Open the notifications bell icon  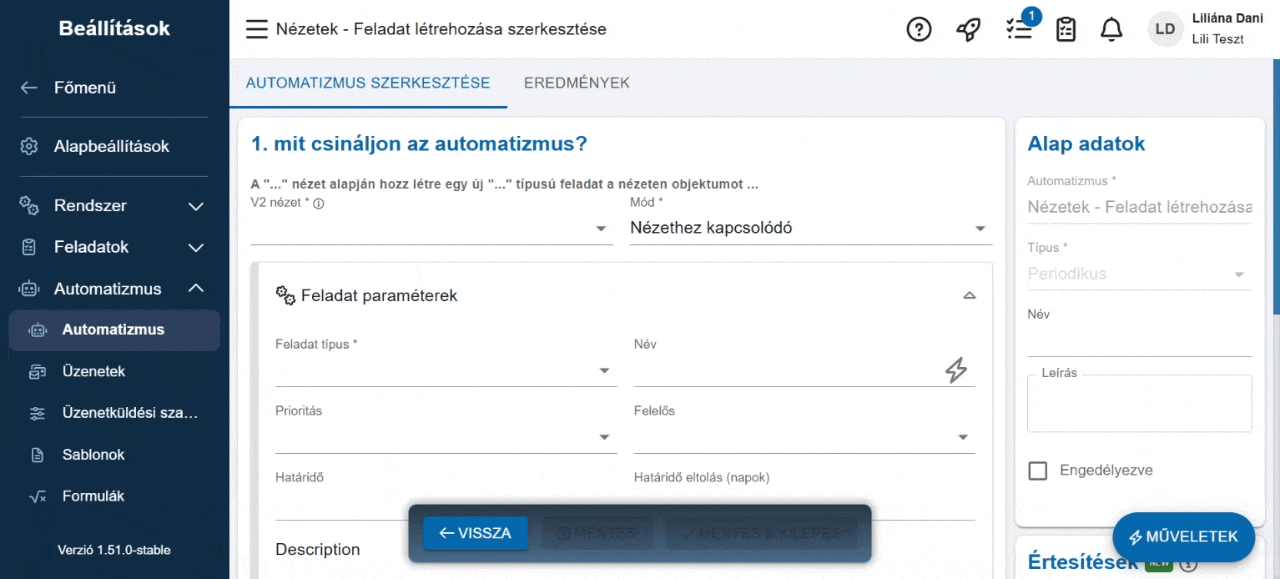(x=1111, y=29)
